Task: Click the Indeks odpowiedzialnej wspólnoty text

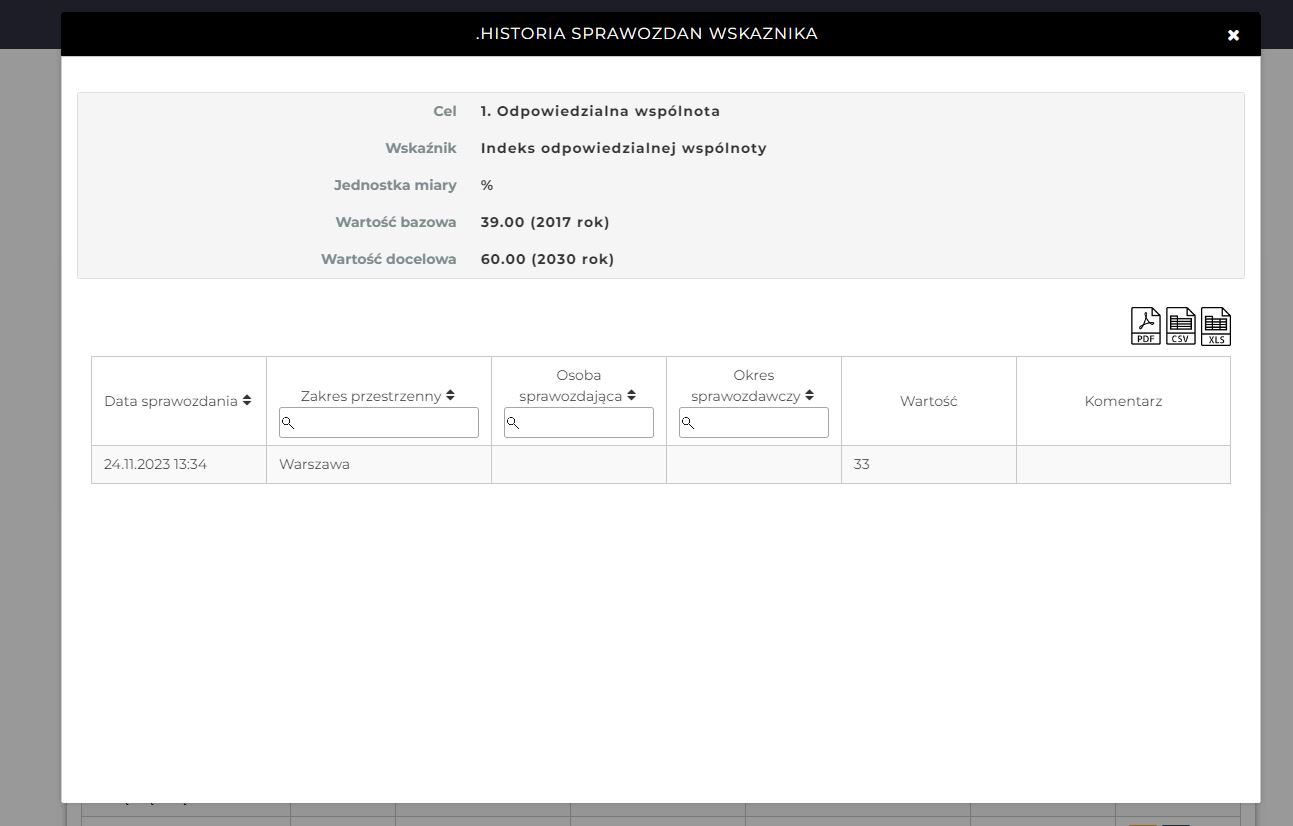Action: click(x=623, y=148)
